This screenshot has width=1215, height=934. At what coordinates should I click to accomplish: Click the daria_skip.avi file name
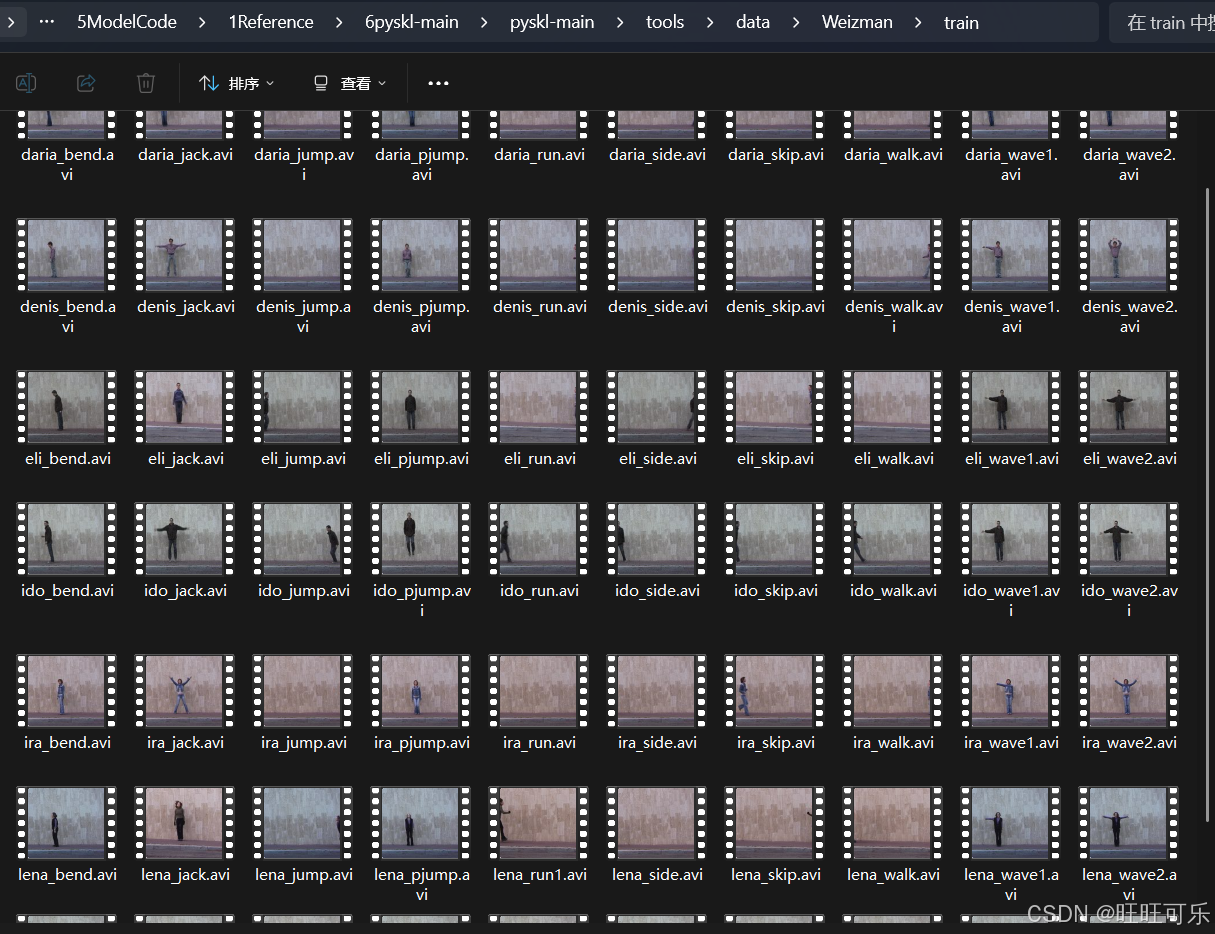pos(776,155)
